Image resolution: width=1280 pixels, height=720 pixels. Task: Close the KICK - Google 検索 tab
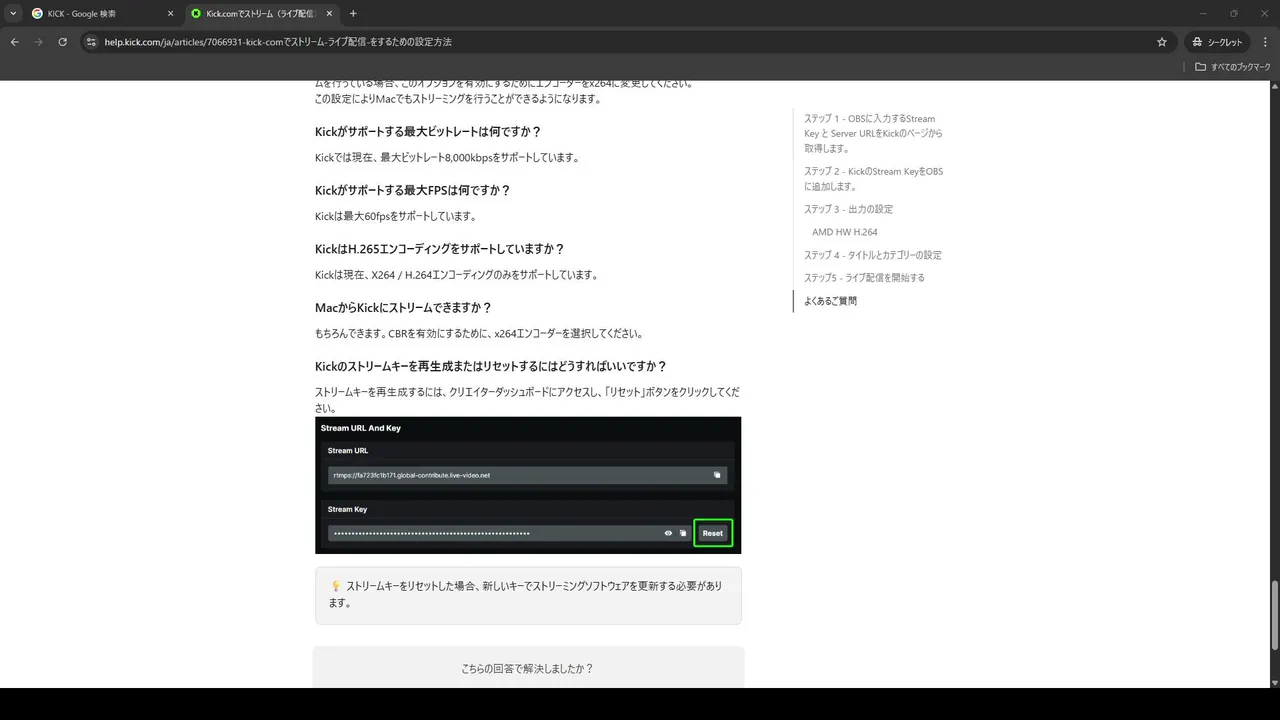(169, 13)
